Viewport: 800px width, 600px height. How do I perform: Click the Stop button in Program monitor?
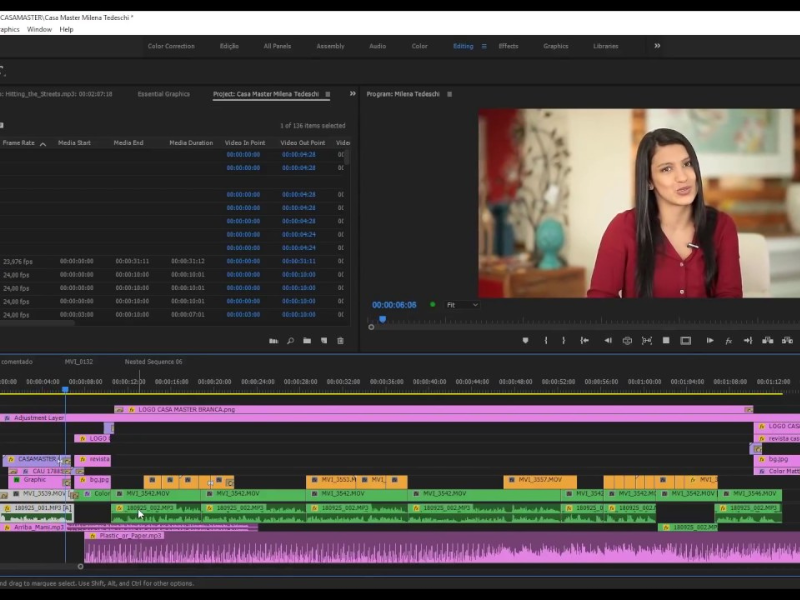pos(666,341)
